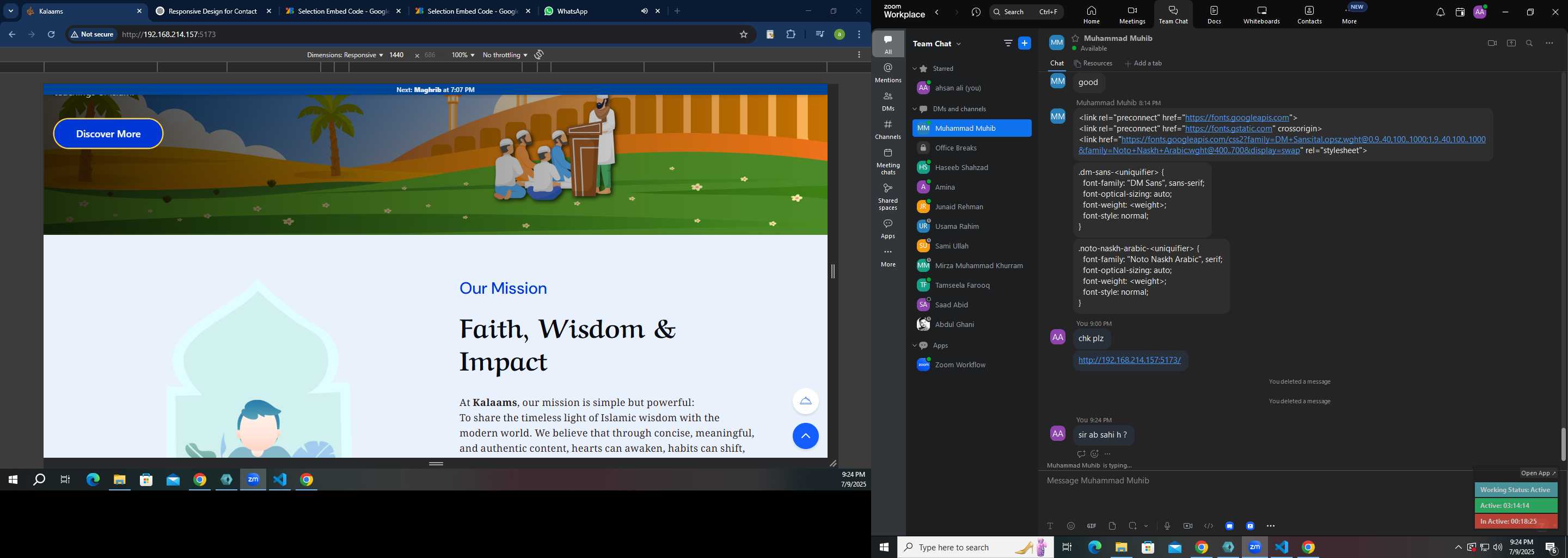Collapse the DMs and channels section

914,109
